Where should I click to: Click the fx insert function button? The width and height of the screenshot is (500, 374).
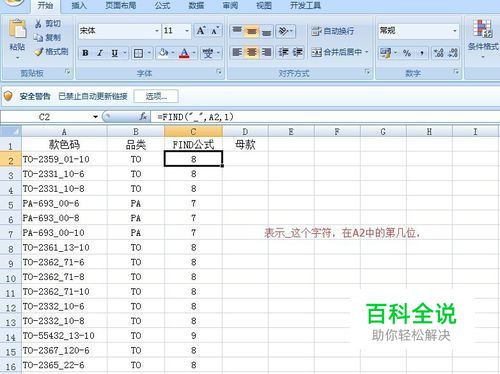coord(143,117)
